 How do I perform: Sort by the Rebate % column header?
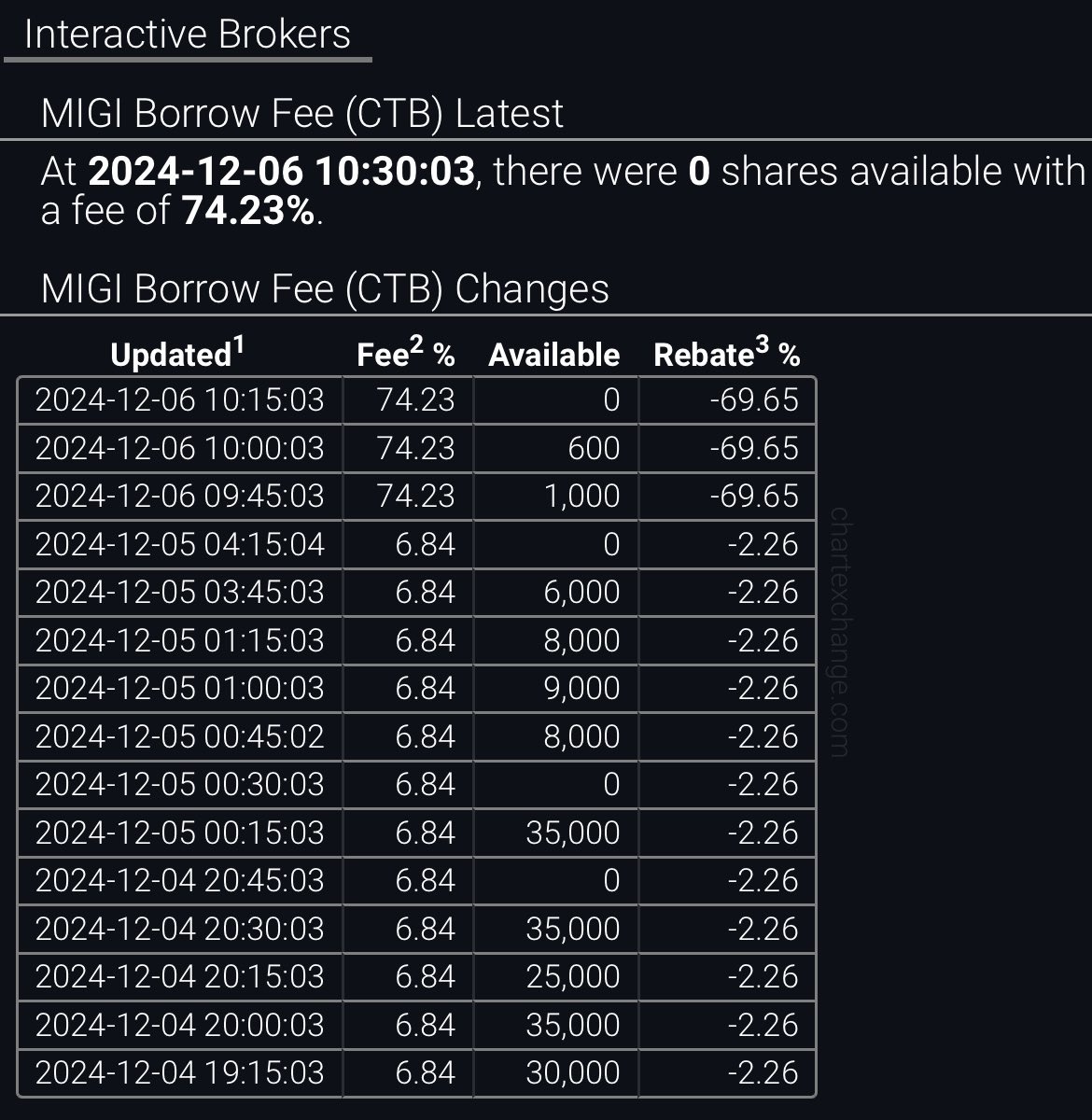click(727, 354)
